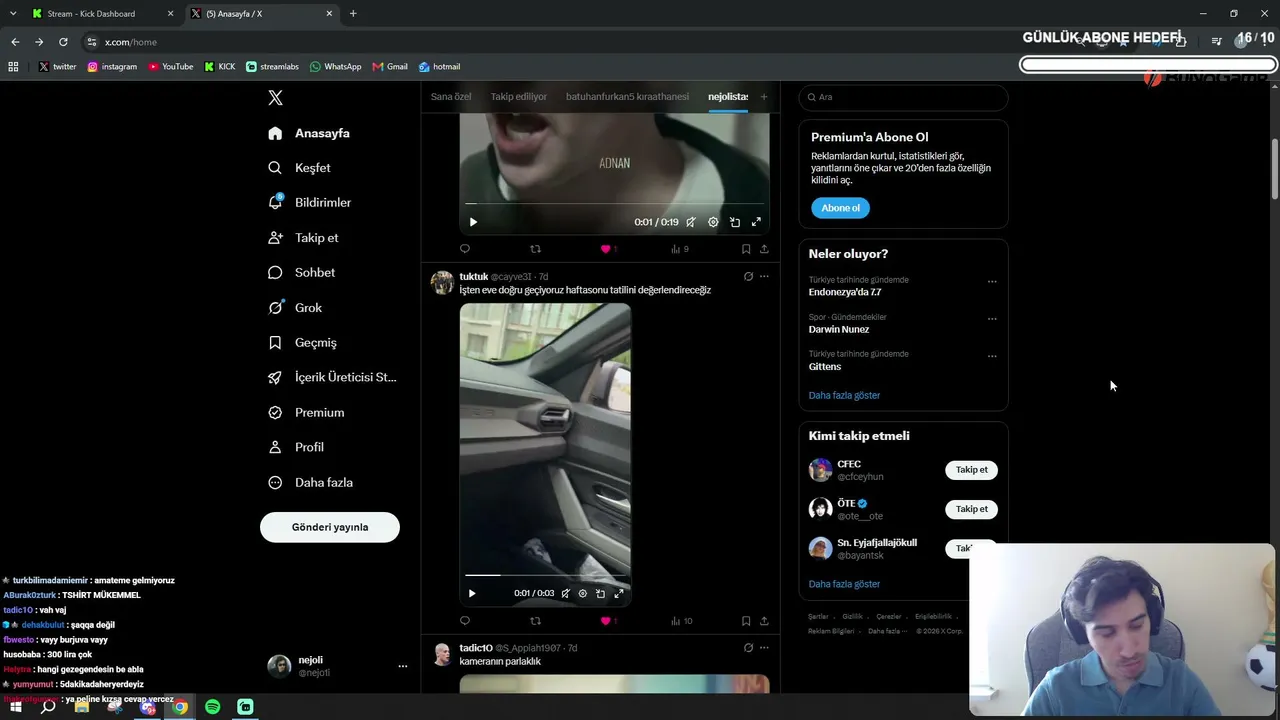
Task: Open Sohbet chat page
Action: click(301, 273)
